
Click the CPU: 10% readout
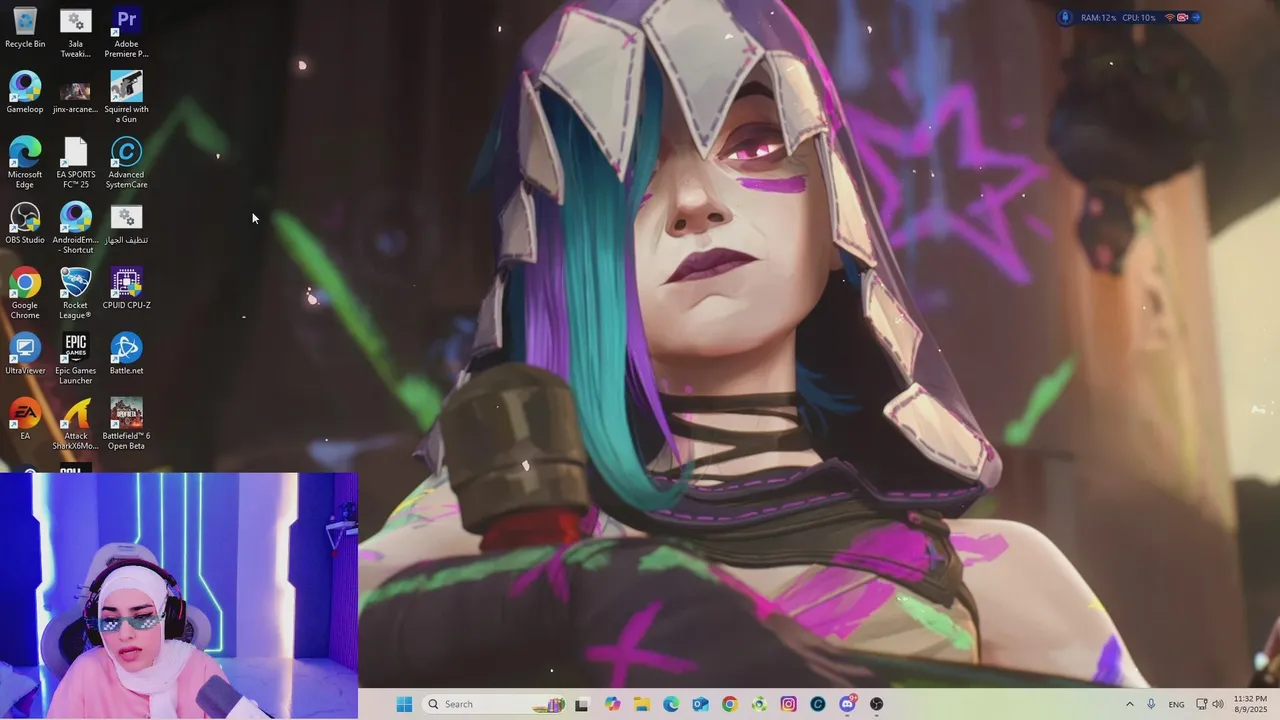[x=1139, y=17]
